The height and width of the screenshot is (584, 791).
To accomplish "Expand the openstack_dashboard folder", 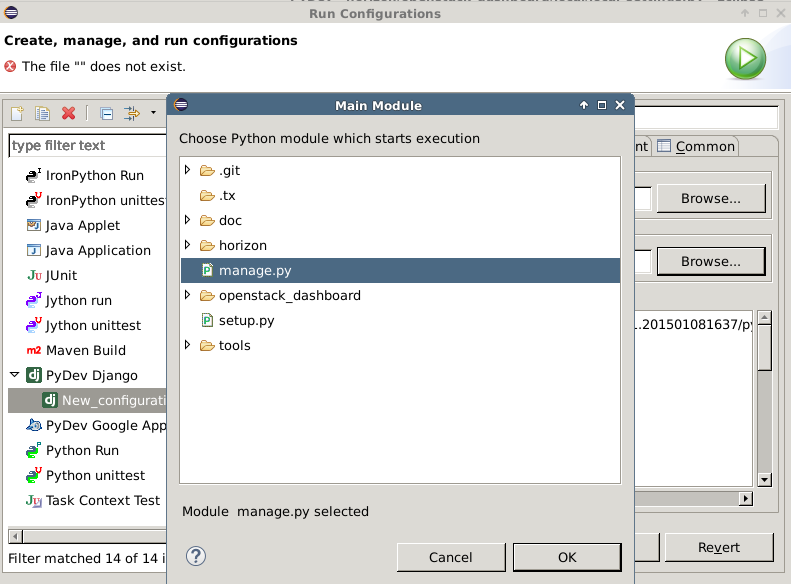I will pyautogui.click(x=188, y=295).
